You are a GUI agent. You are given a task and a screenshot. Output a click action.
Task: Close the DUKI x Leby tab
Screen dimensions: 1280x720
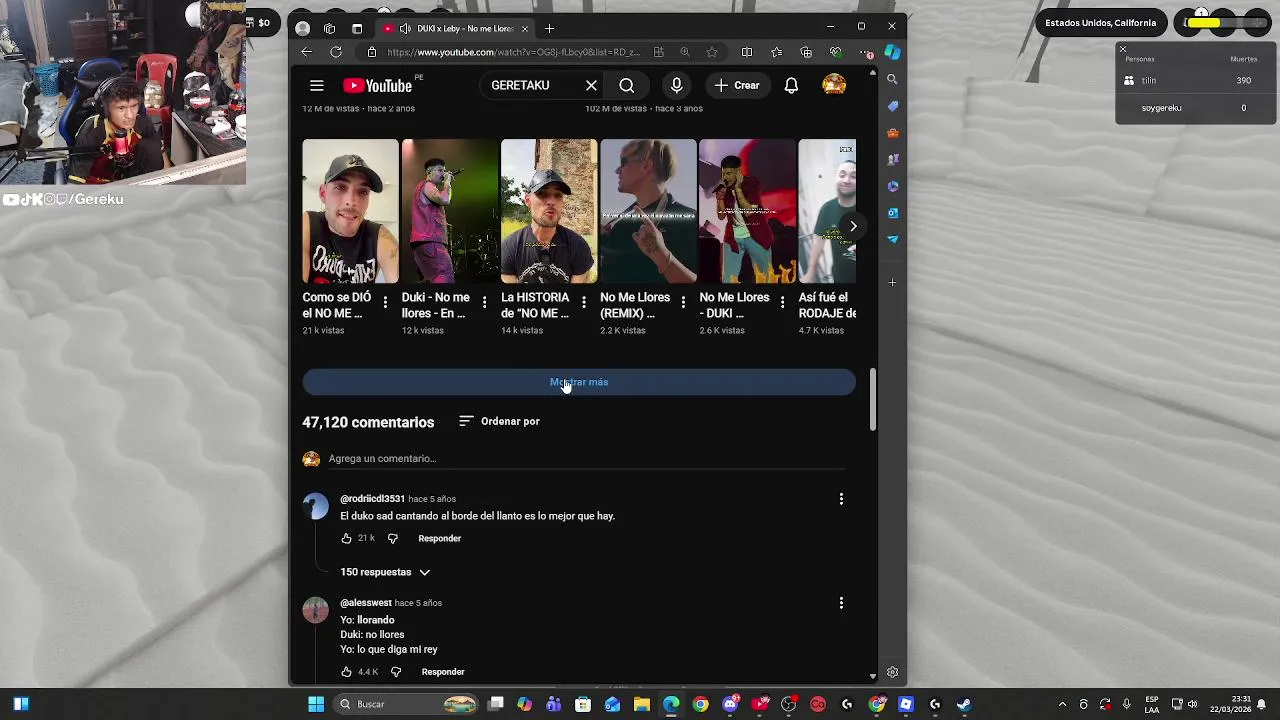pos(525,28)
